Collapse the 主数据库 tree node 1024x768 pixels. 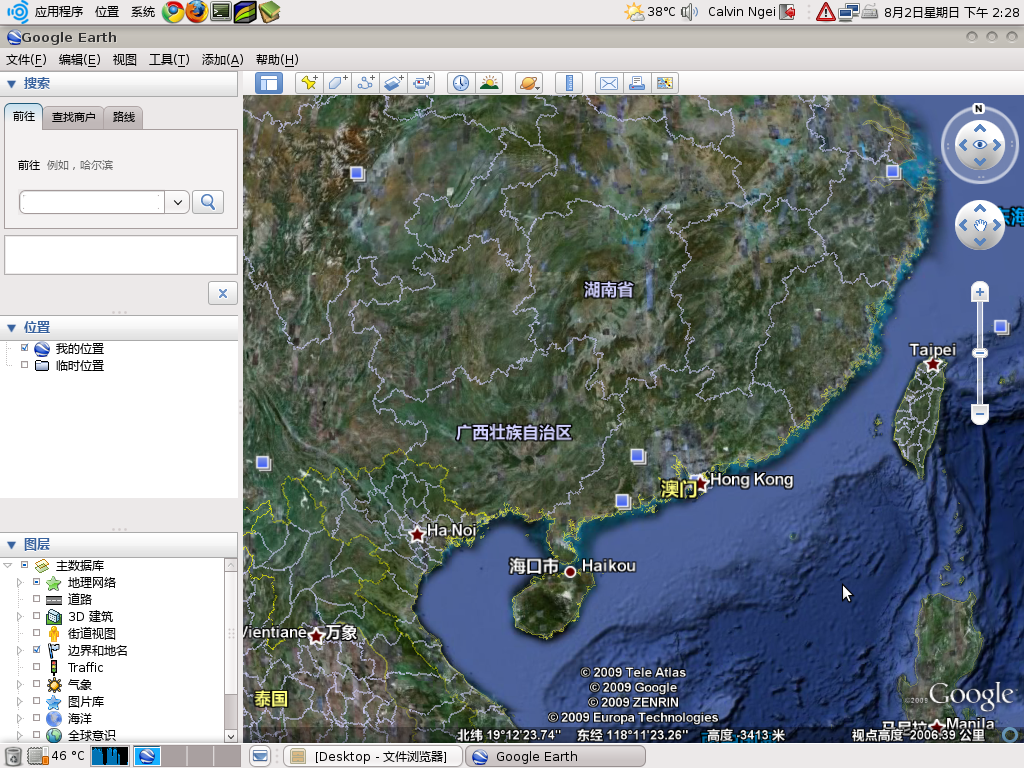coord(7,565)
